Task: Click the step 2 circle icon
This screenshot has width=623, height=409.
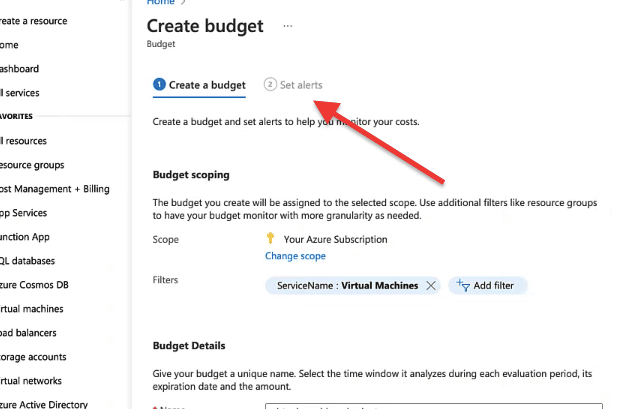Action: 270,85
